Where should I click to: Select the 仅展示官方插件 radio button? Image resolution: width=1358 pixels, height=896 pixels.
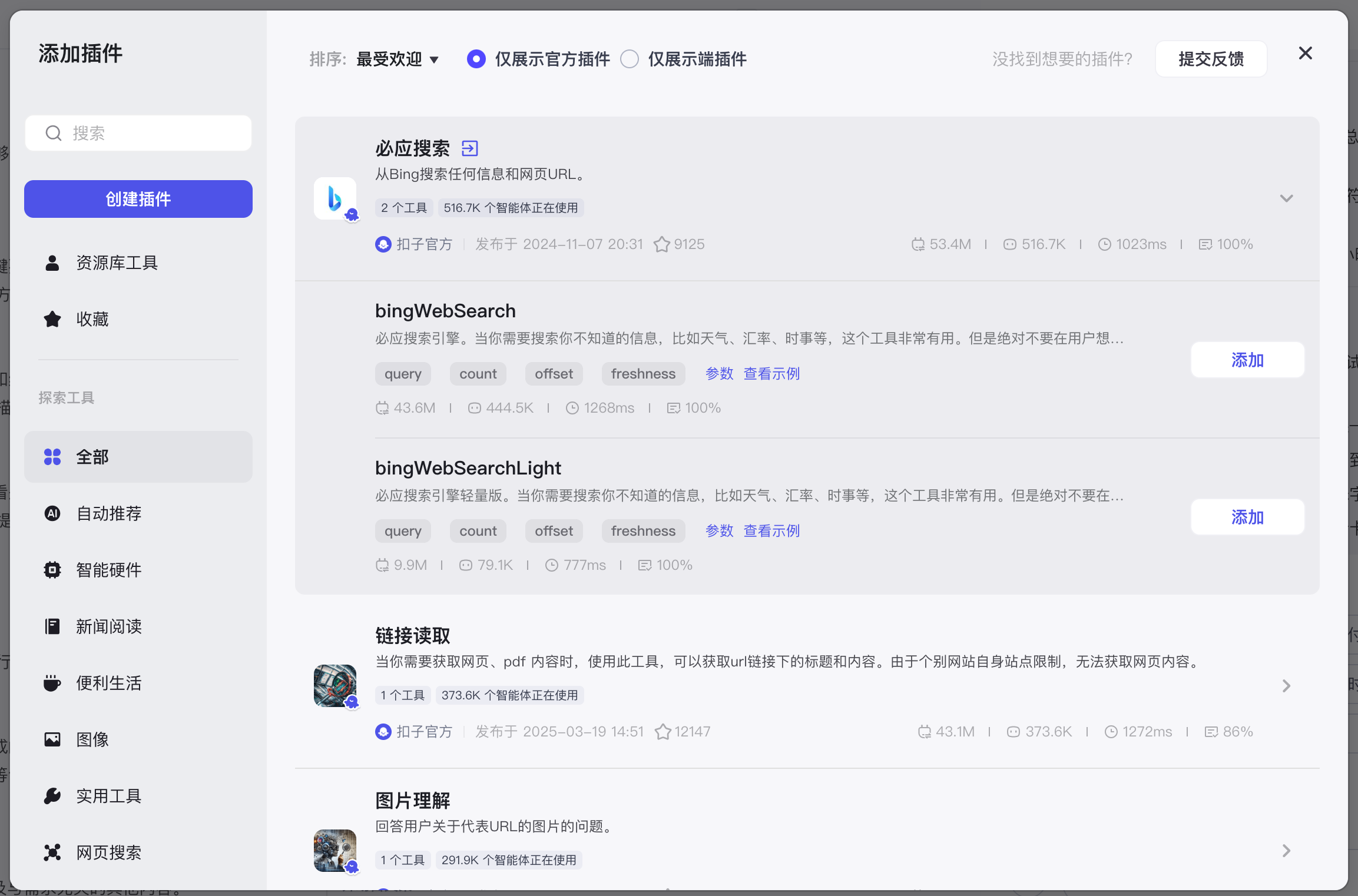point(476,59)
